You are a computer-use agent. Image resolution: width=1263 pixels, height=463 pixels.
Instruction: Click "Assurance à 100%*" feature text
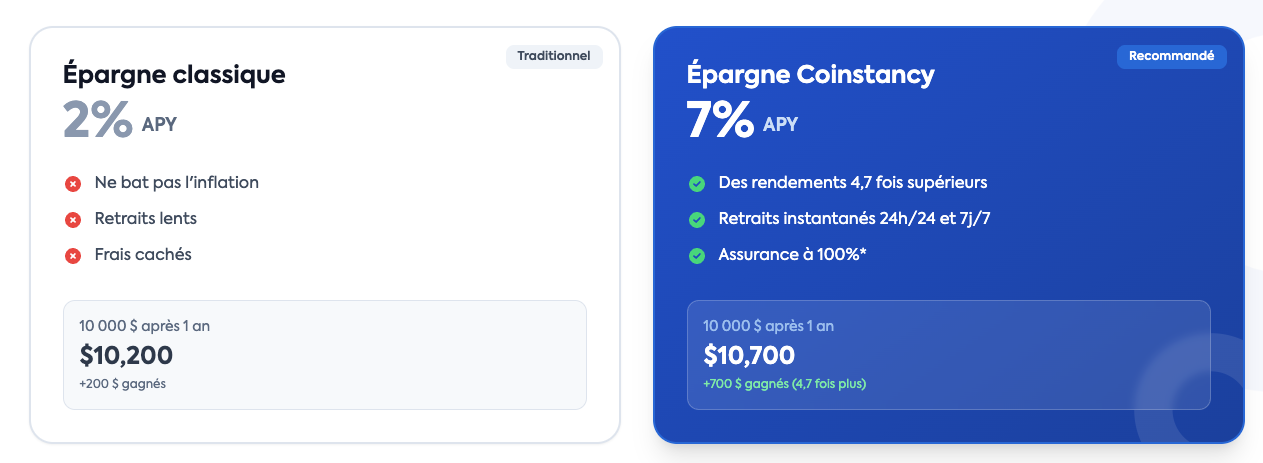coord(792,255)
